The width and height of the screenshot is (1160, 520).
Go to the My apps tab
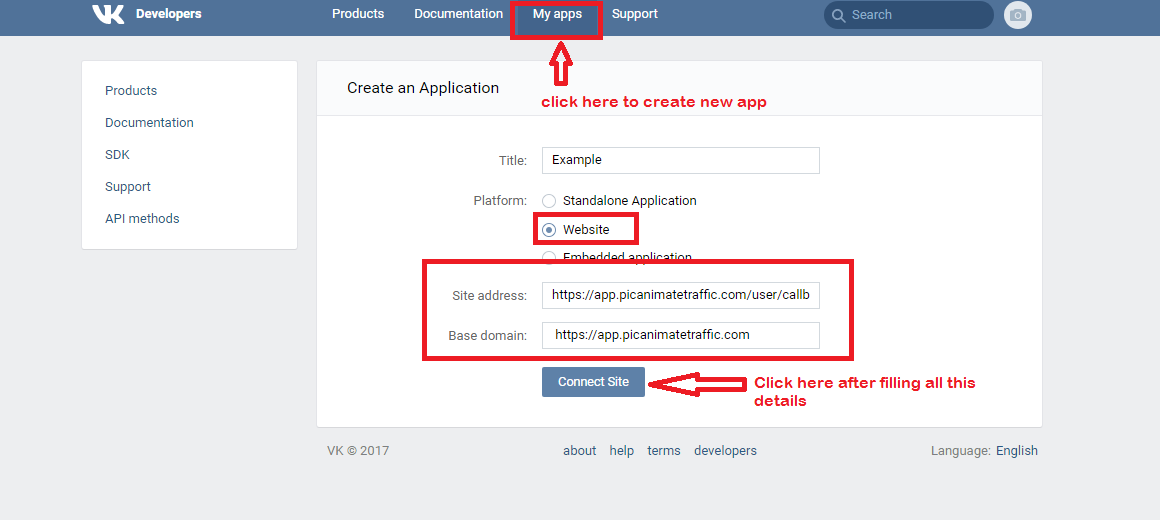click(557, 14)
